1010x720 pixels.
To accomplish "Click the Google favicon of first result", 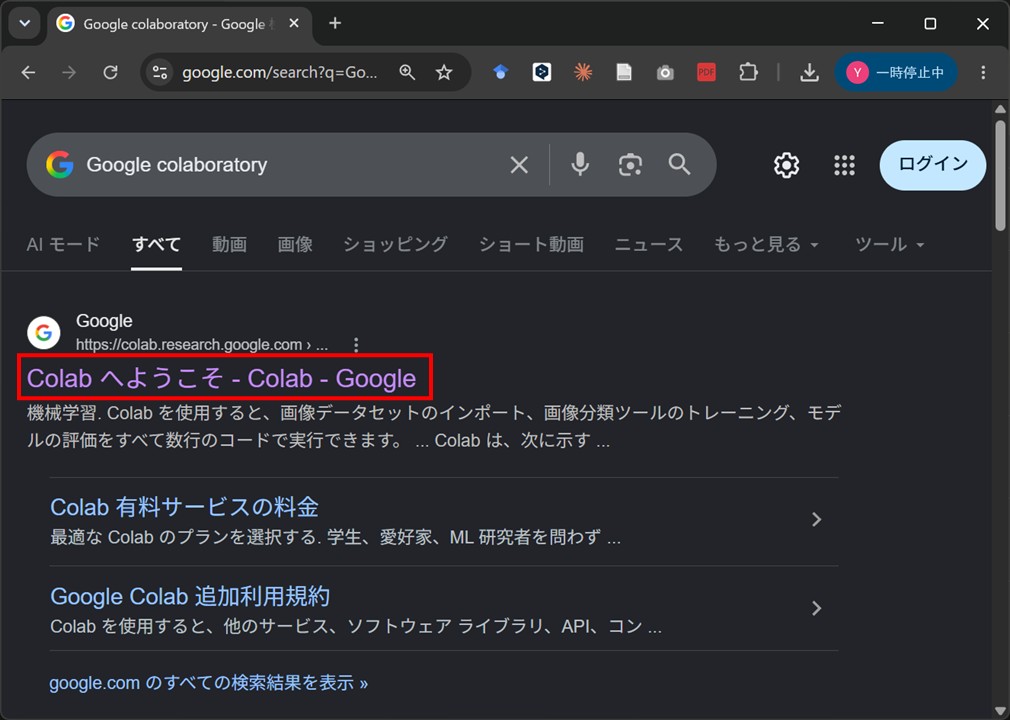I will point(44,332).
